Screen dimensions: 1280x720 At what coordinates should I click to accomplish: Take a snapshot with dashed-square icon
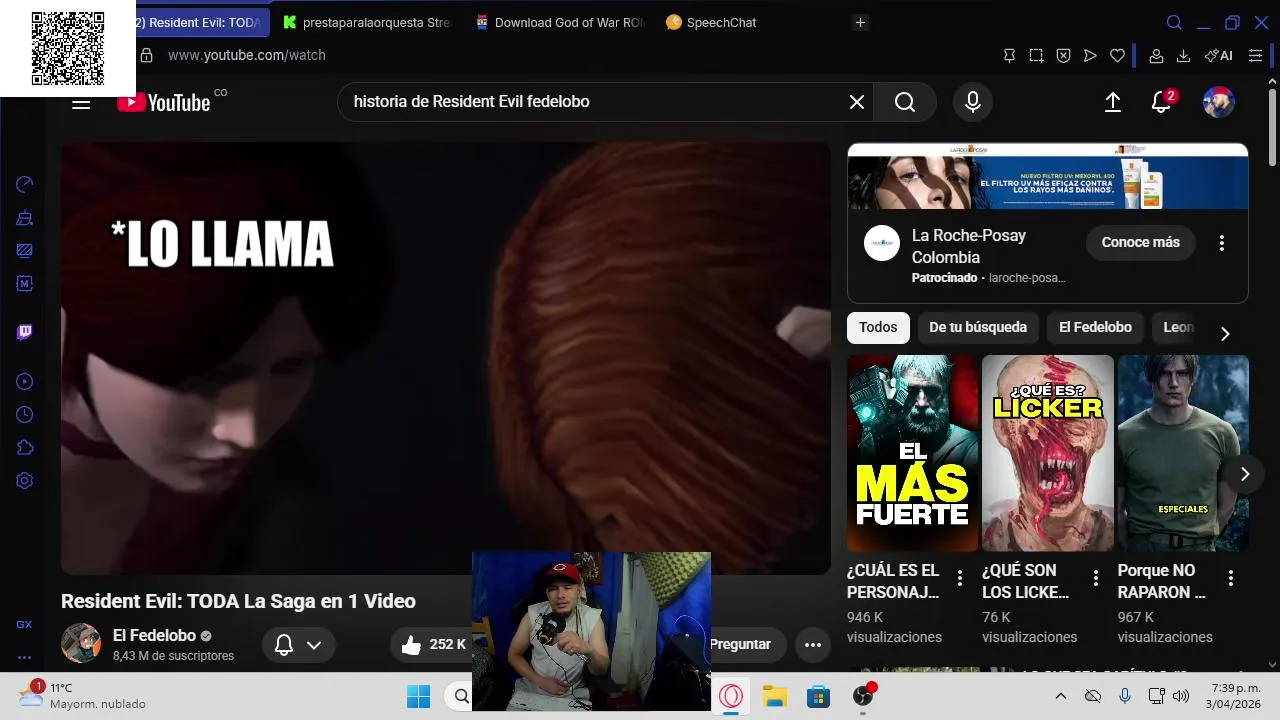pos(1036,55)
